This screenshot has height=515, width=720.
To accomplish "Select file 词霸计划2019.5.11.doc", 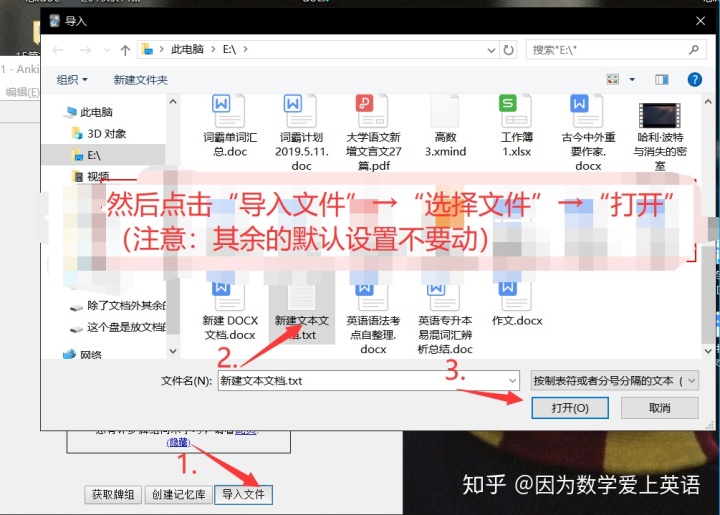I will (x=301, y=133).
